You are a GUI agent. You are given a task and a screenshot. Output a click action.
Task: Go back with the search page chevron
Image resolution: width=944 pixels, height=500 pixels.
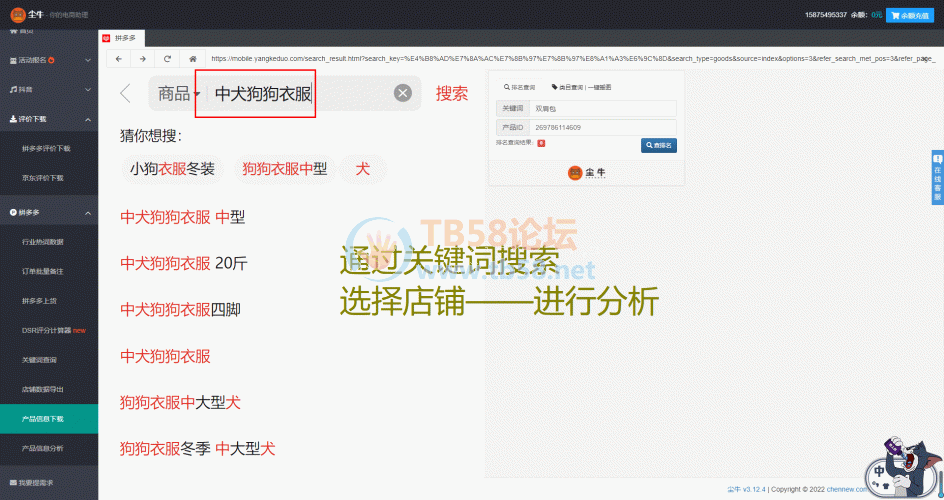click(x=125, y=93)
